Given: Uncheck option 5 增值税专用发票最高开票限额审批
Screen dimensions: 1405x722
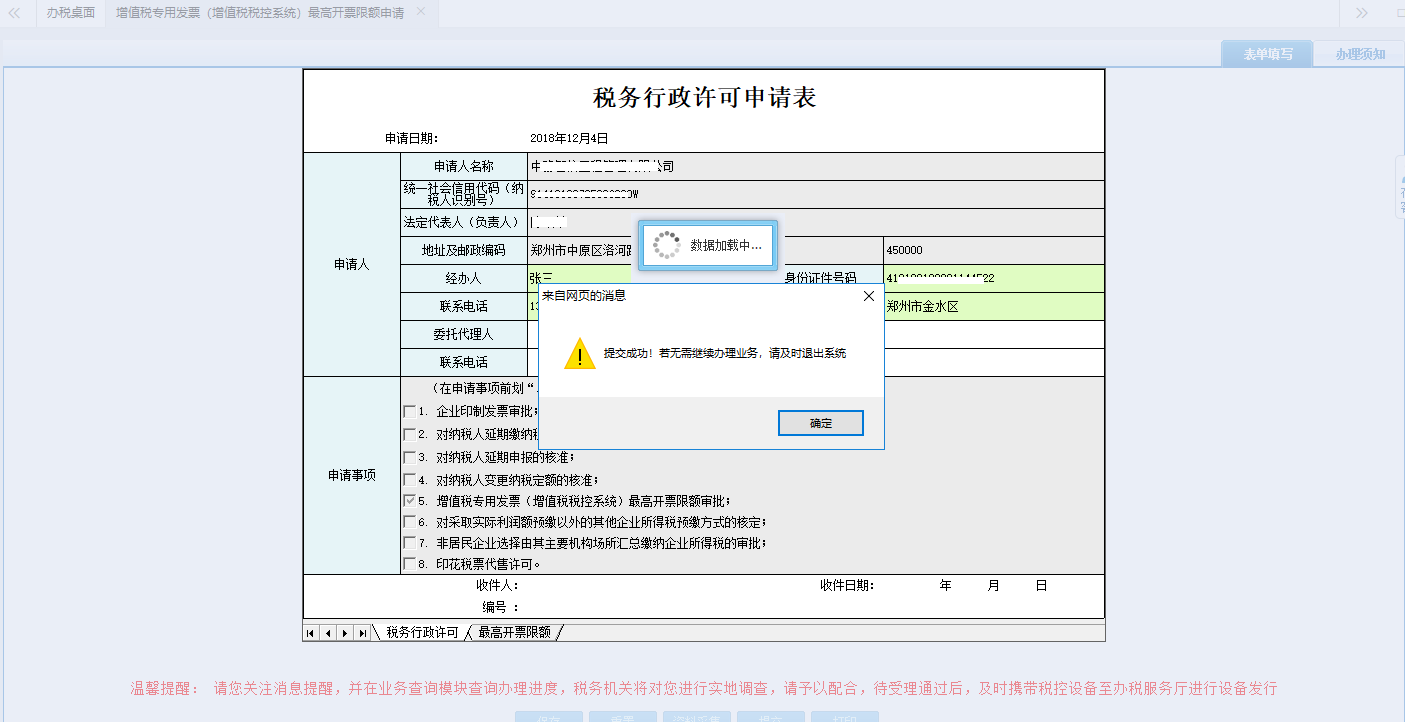Looking at the screenshot, I should pyautogui.click(x=409, y=499).
